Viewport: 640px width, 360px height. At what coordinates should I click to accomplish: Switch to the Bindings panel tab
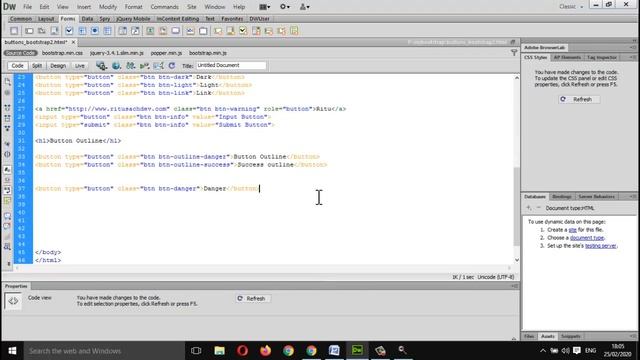pos(561,197)
